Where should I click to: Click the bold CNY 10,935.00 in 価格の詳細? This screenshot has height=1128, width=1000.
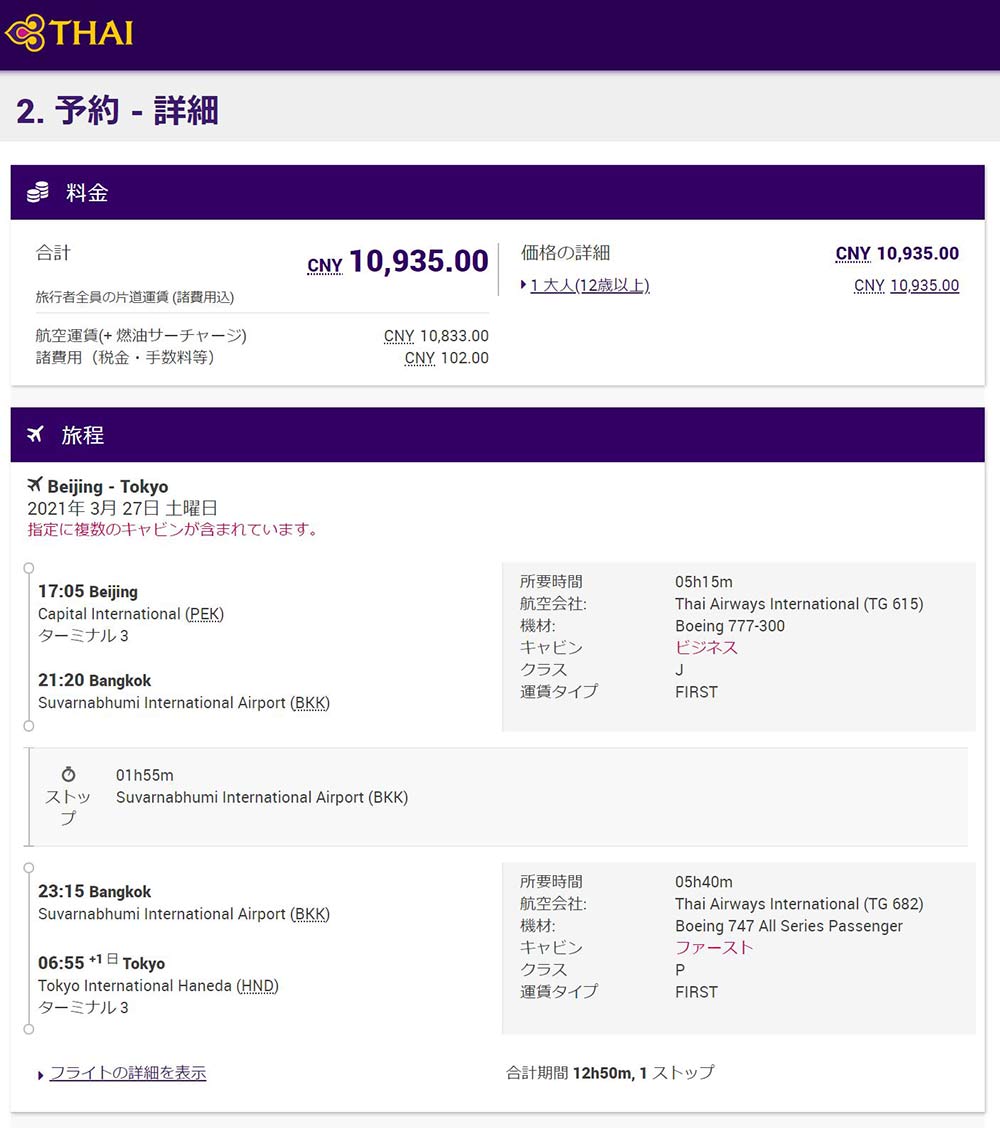pos(897,253)
